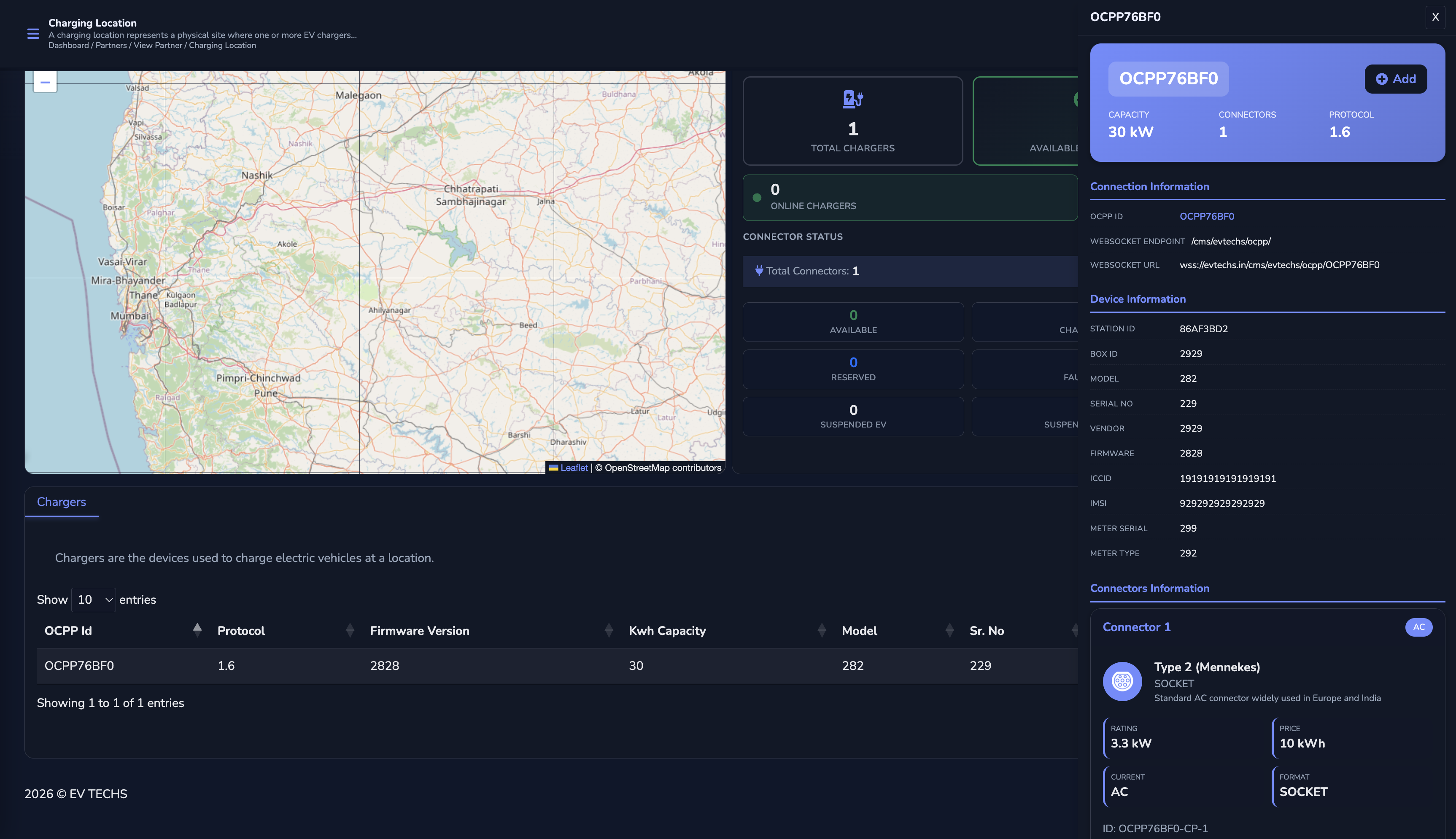Switch to the Chargers tab
Viewport: 1456px width, 839px height.
[61, 501]
